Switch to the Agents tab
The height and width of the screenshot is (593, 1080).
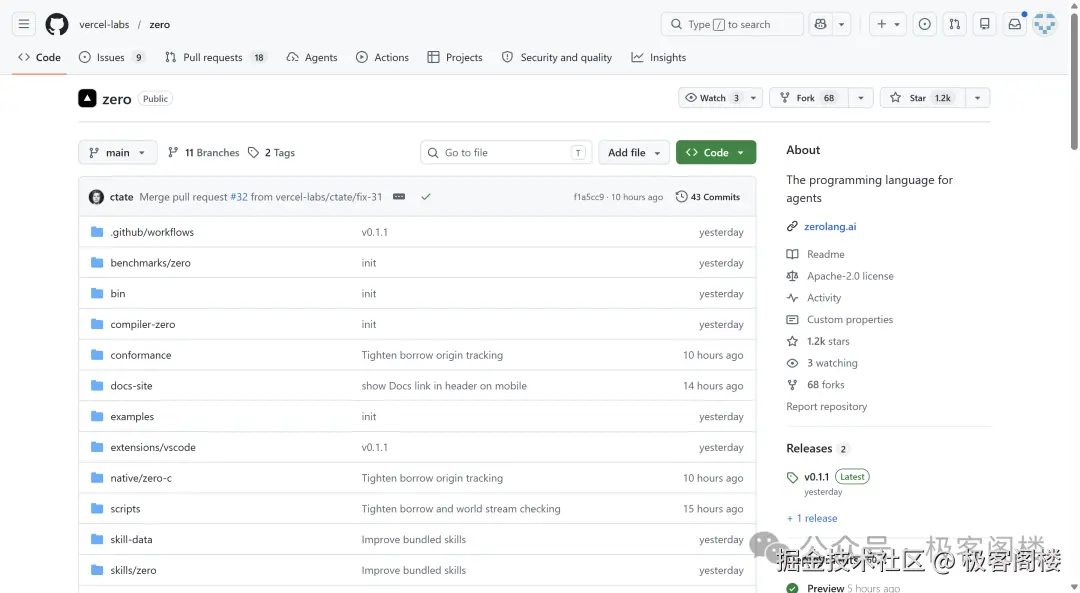(x=312, y=57)
